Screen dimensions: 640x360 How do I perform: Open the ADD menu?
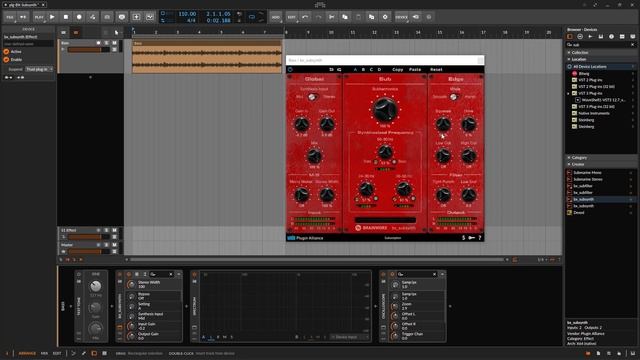coord(276,17)
